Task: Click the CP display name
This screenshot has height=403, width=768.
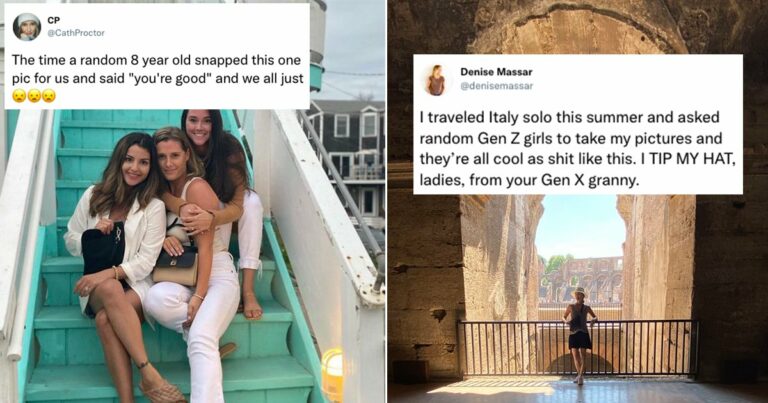Action: 53,20
